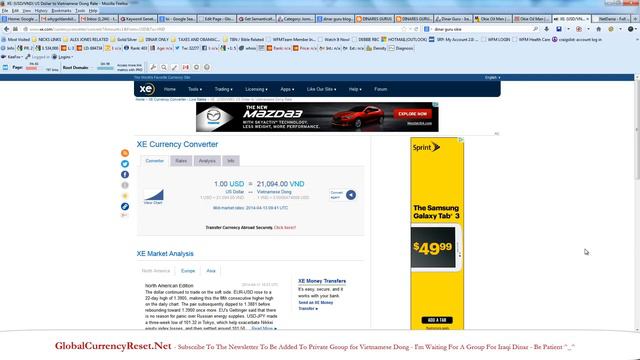Open the English language selector
Image resolution: width=640 pixels, height=360 pixels.
pos(493,77)
